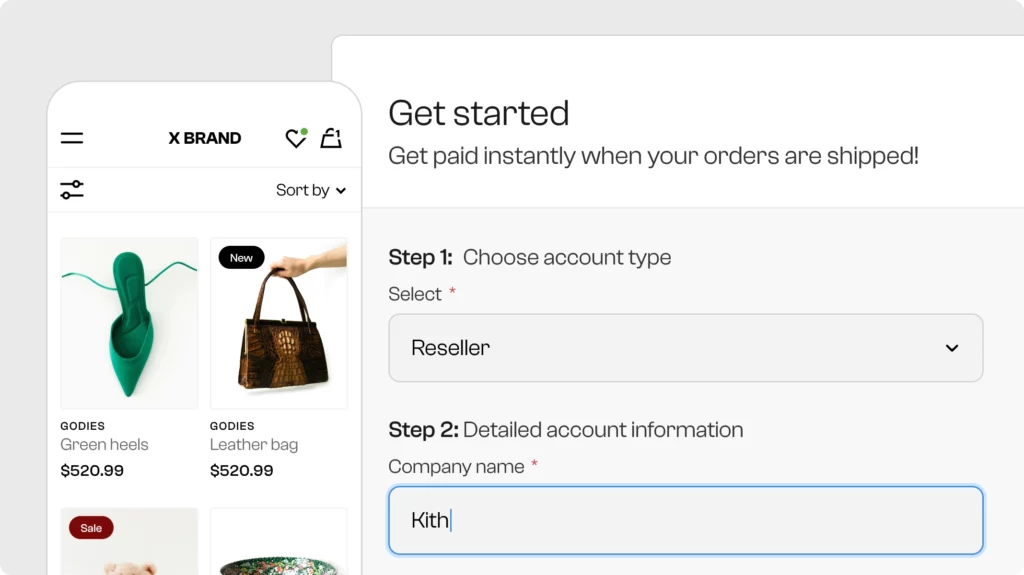Screen dimensions: 1024x575
Task: Click the Sort by chevron arrow
Action: click(341, 191)
